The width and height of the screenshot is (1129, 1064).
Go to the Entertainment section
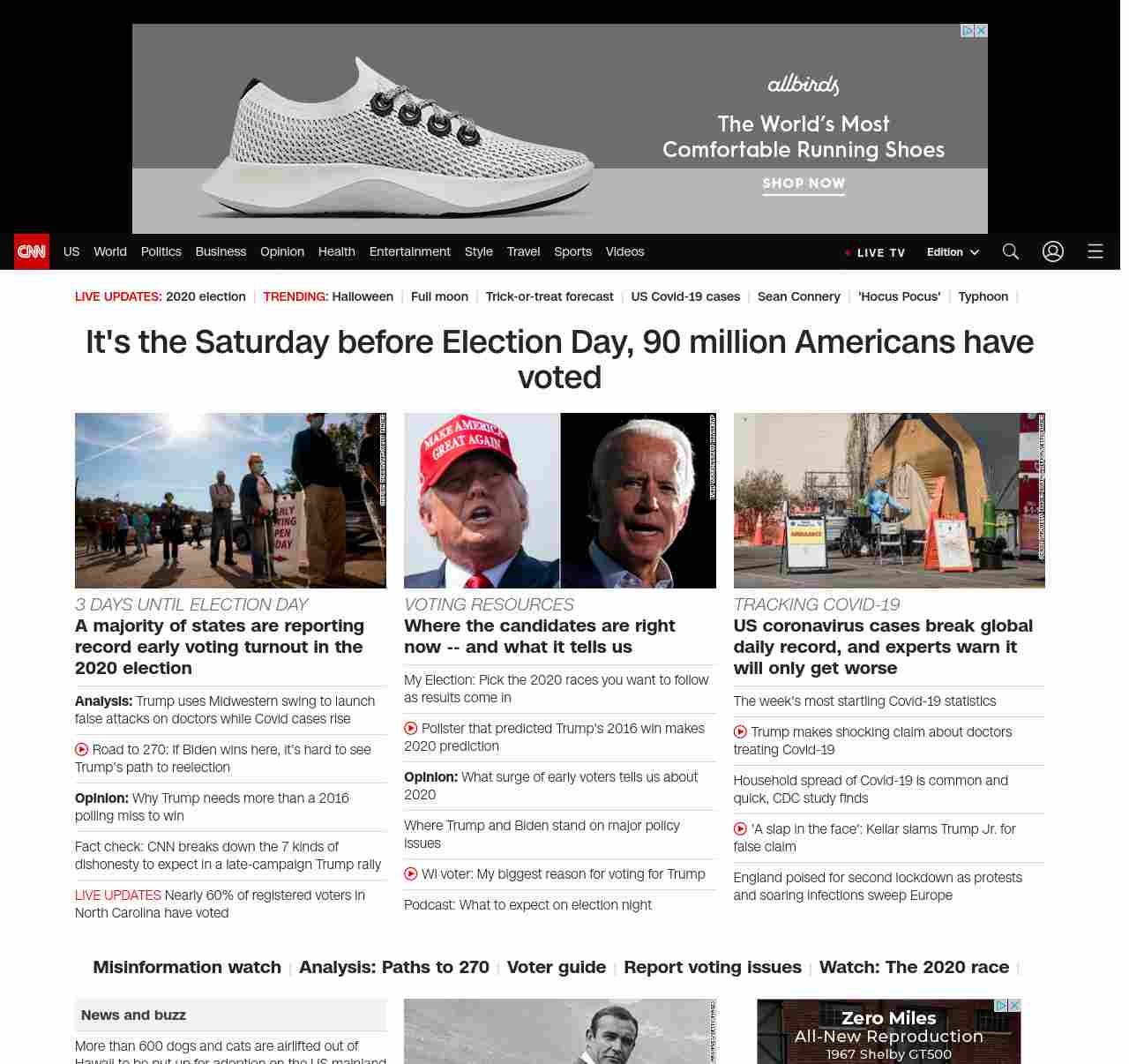409,251
